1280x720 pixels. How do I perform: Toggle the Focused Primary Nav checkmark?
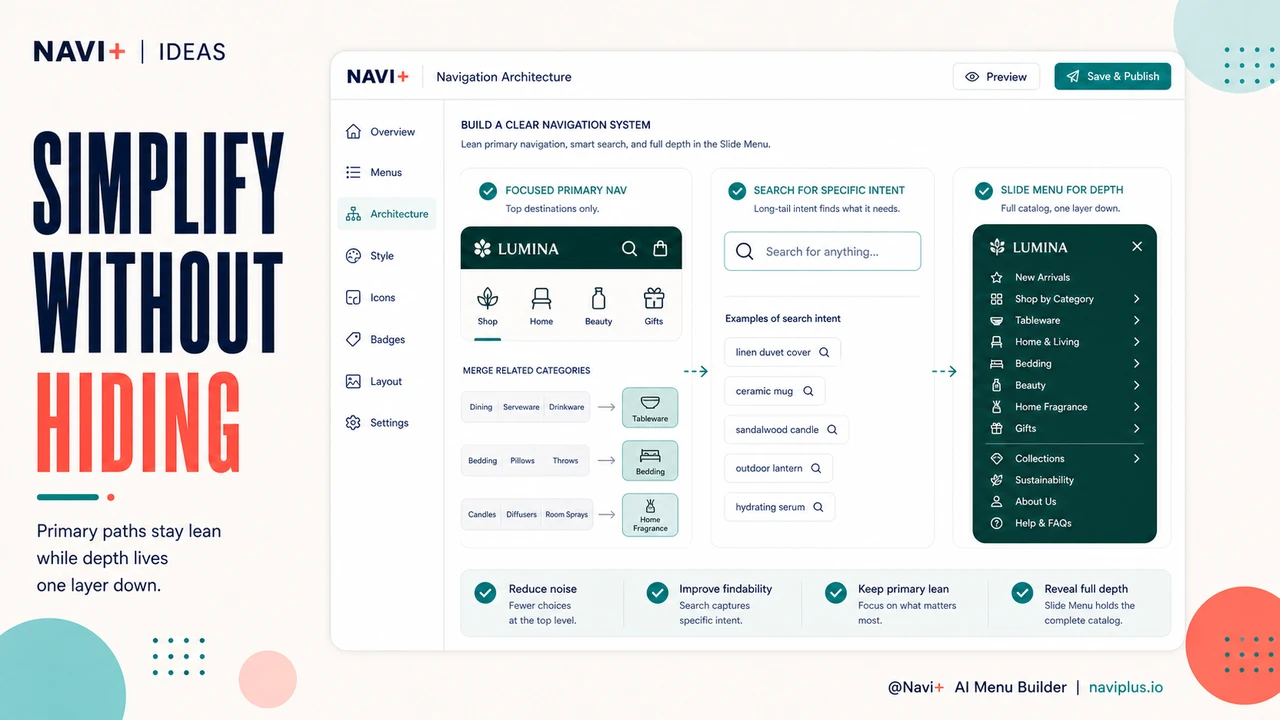(x=487, y=191)
